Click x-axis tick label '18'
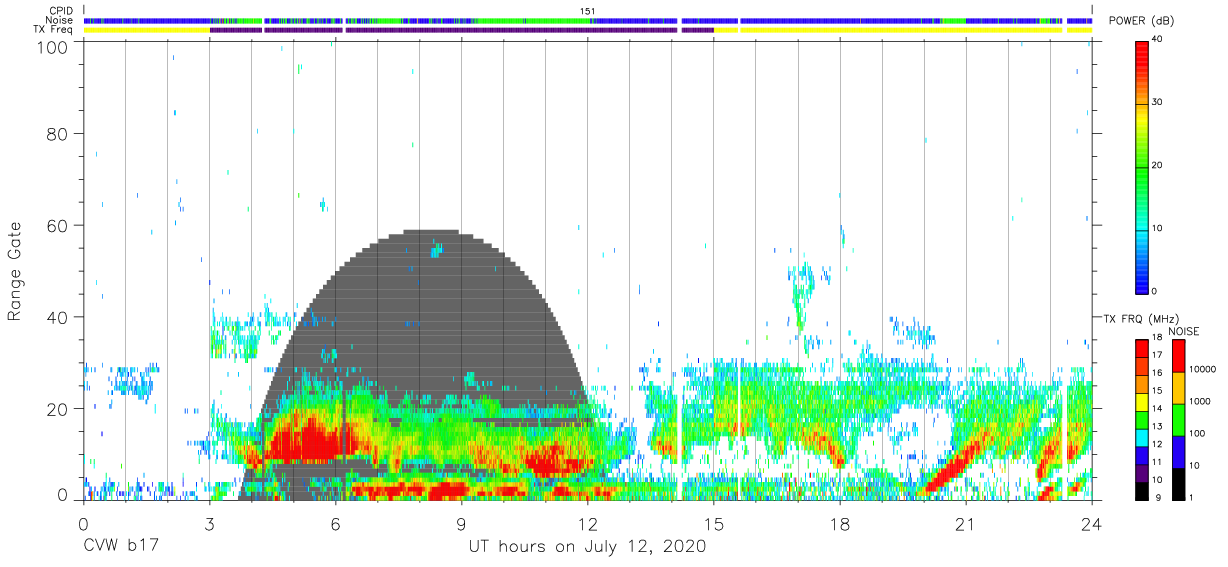This screenshot has width=1228, height=567. pyautogui.click(x=839, y=524)
